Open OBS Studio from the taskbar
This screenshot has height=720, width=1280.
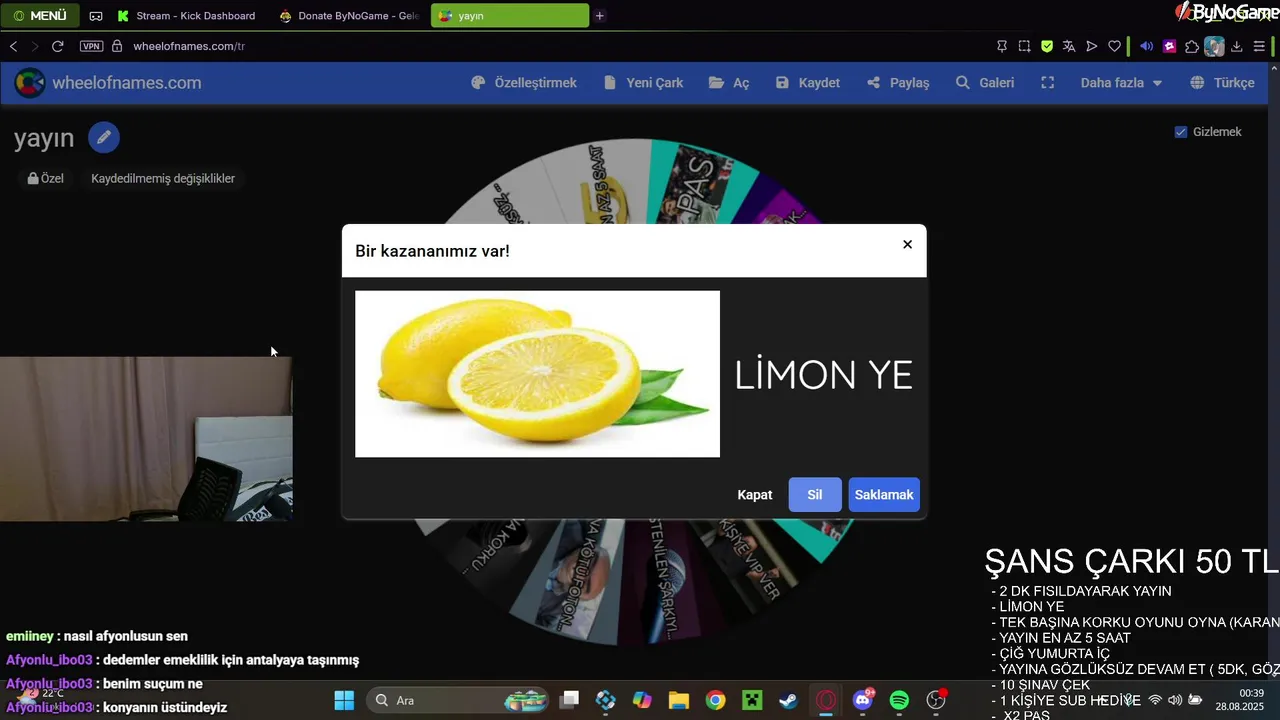[x=936, y=700]
